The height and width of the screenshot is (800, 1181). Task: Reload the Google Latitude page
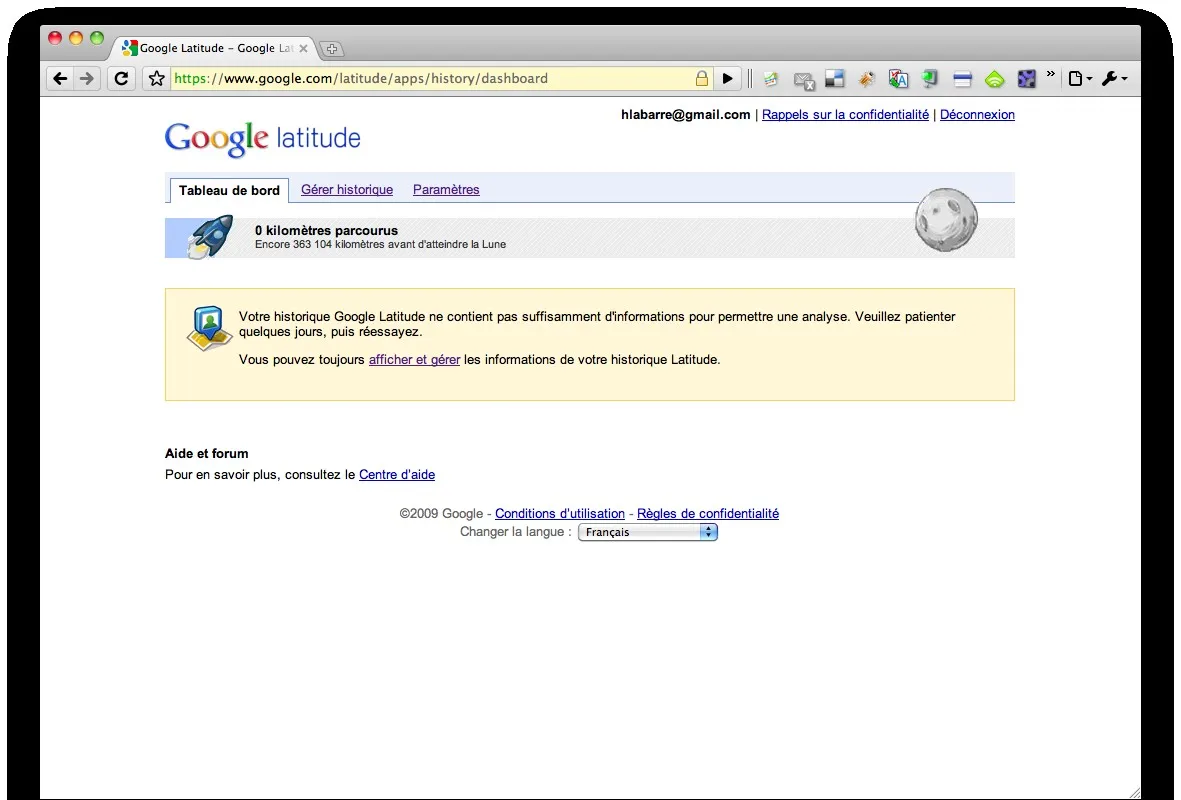121,78
